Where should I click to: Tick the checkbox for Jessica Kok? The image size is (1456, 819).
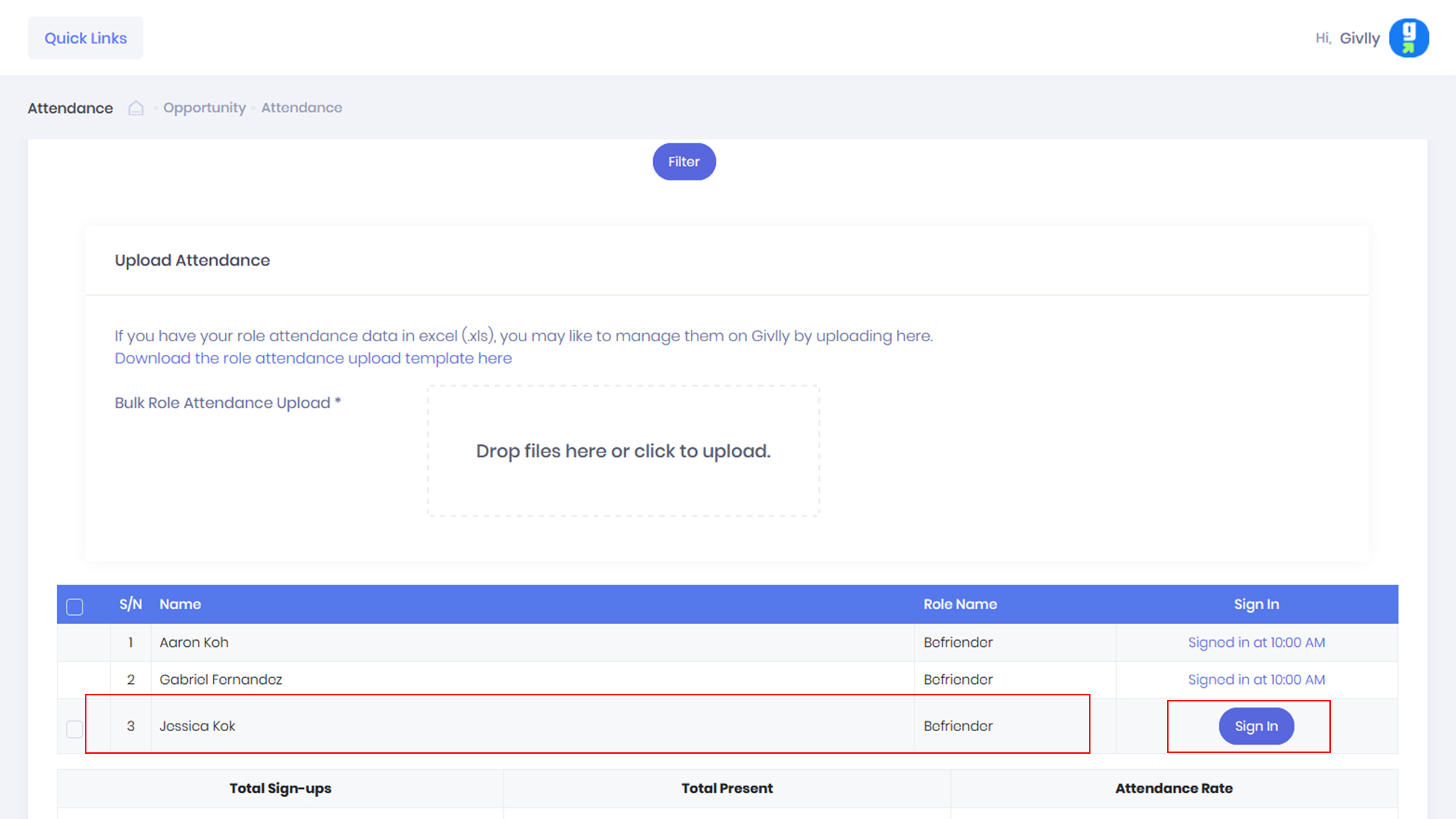[74, 729]
